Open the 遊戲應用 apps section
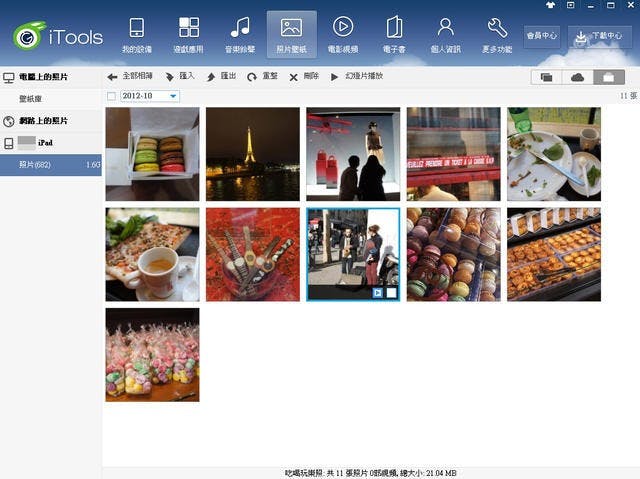Screen dimensions: 640x479 click(x=188, y=34)
